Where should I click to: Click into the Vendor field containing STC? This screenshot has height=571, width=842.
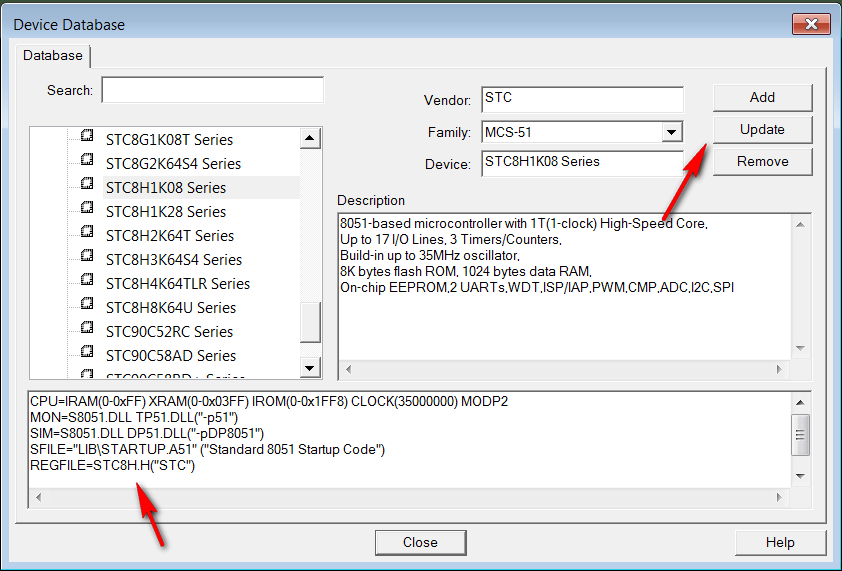(x=583, y=99)
